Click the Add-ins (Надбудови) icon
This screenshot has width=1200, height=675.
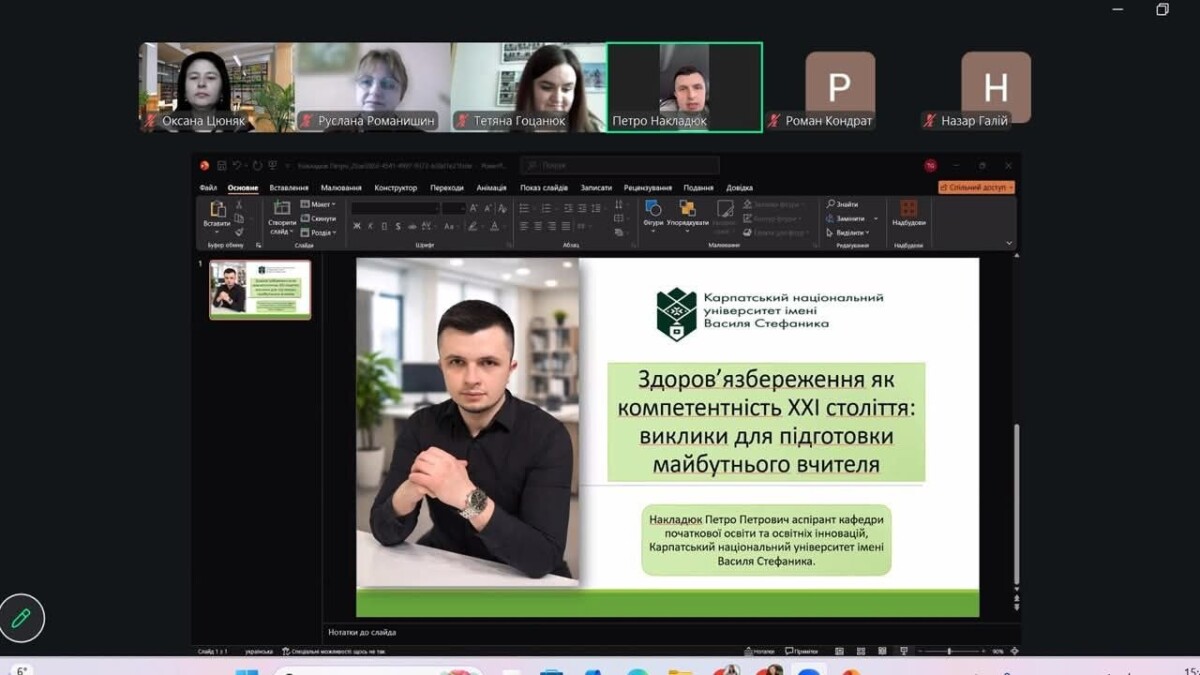[x=908, y=208]
